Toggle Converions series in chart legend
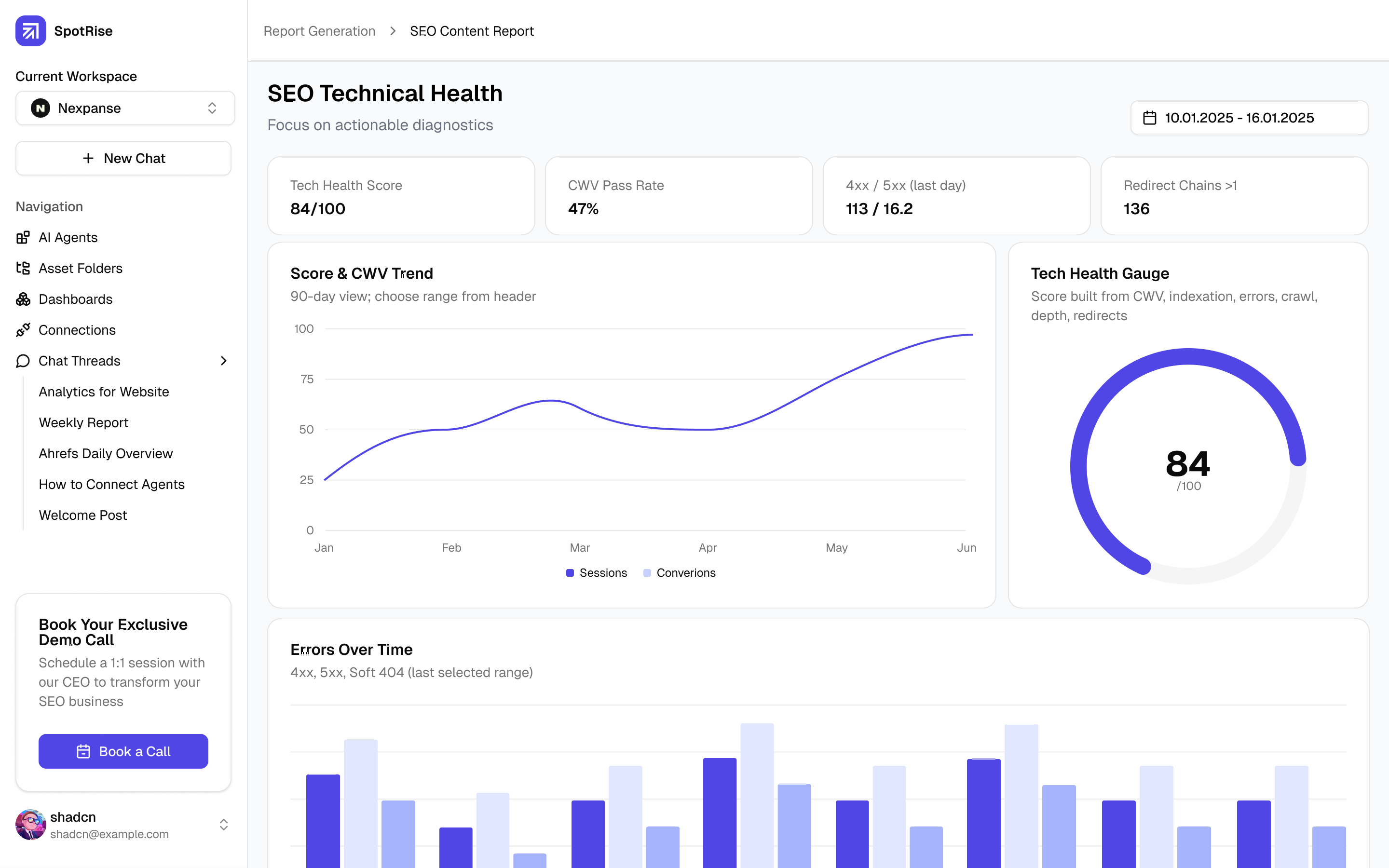Image resolution: width=1389 pixels, height=868 pixels. click(x=680, y=573)
